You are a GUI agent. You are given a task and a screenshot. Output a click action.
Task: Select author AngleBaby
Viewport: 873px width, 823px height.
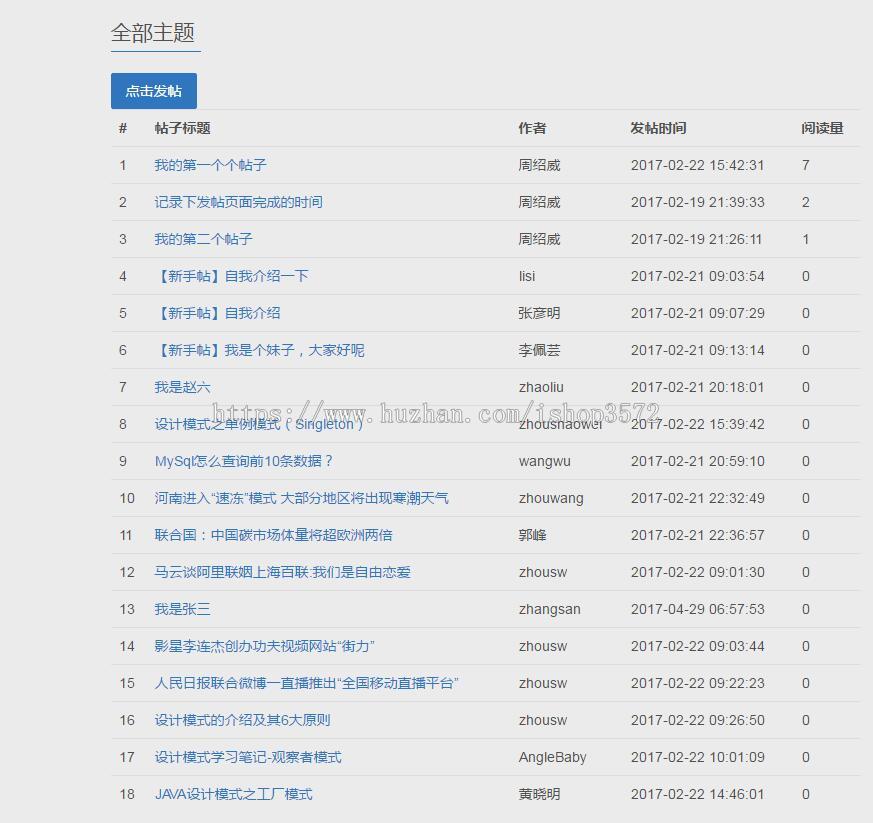pos(552,758)
